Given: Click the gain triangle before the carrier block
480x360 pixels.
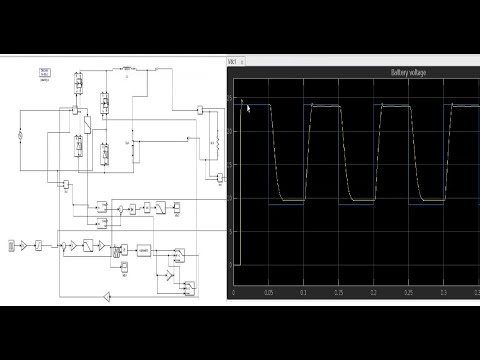Looking at the screenshot, I should (102, 246).
